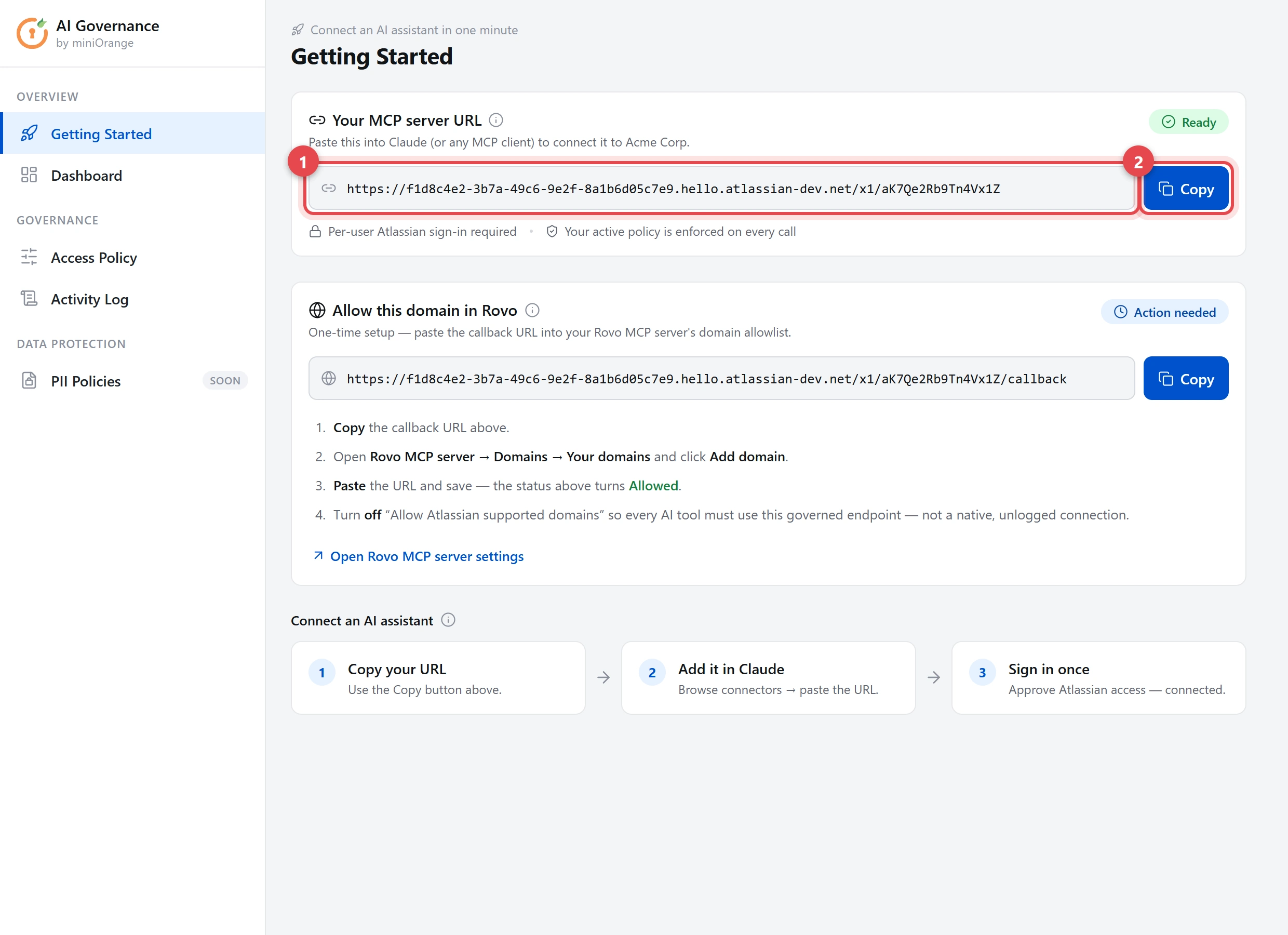Screen dimensions: 1288x935
Task: Open the Activity Log page
Action: click(x=133, y=299)
